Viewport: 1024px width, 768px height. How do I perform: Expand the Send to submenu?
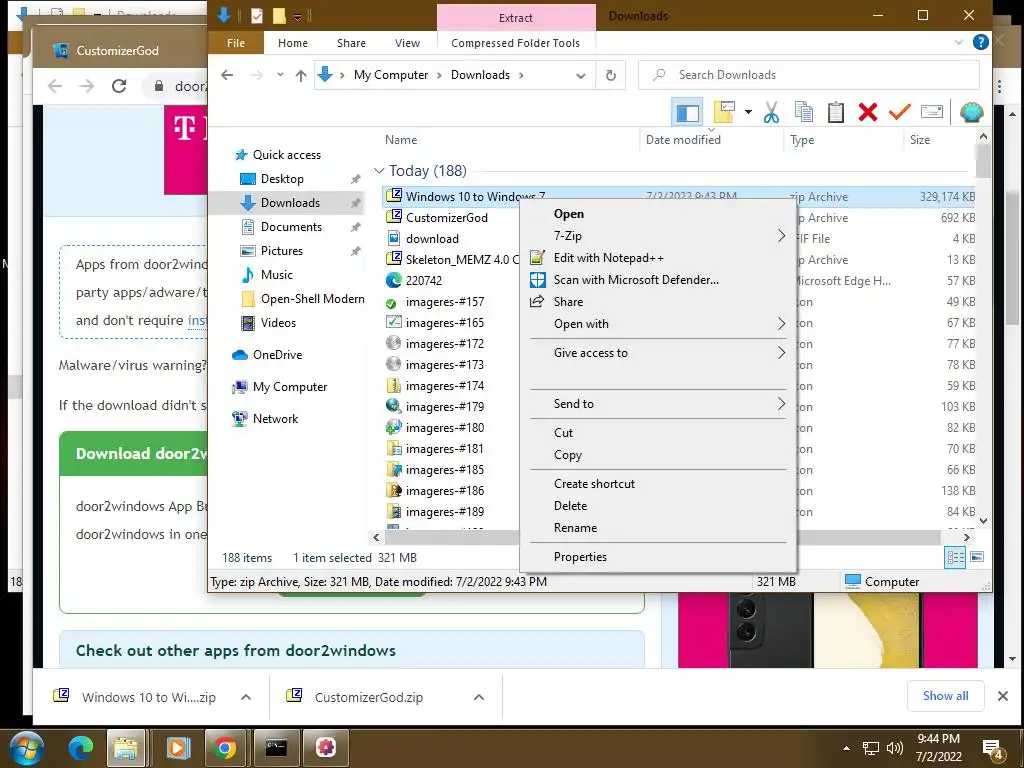coord(658,404)
